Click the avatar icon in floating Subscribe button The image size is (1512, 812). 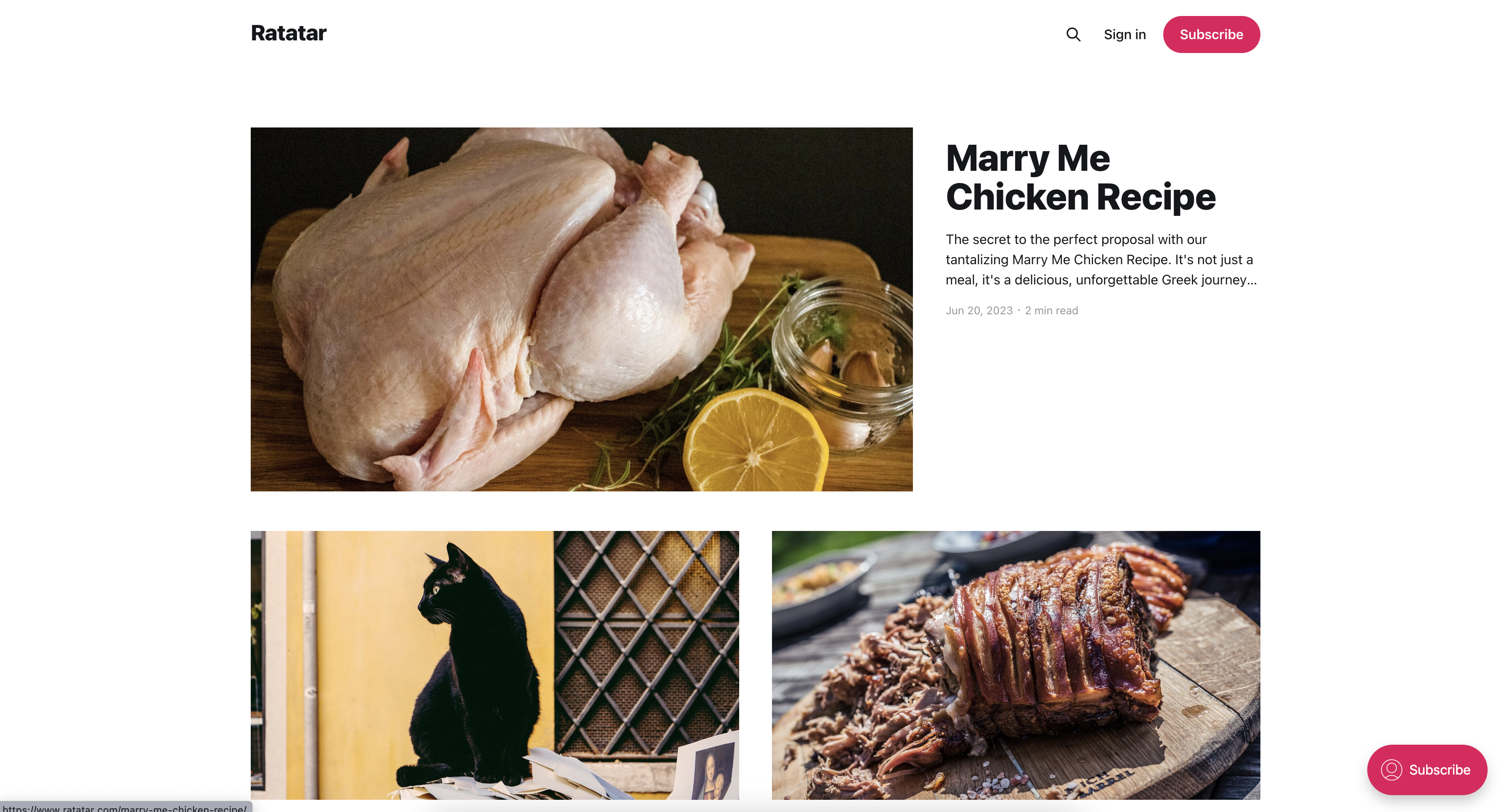click(1391, 769)
